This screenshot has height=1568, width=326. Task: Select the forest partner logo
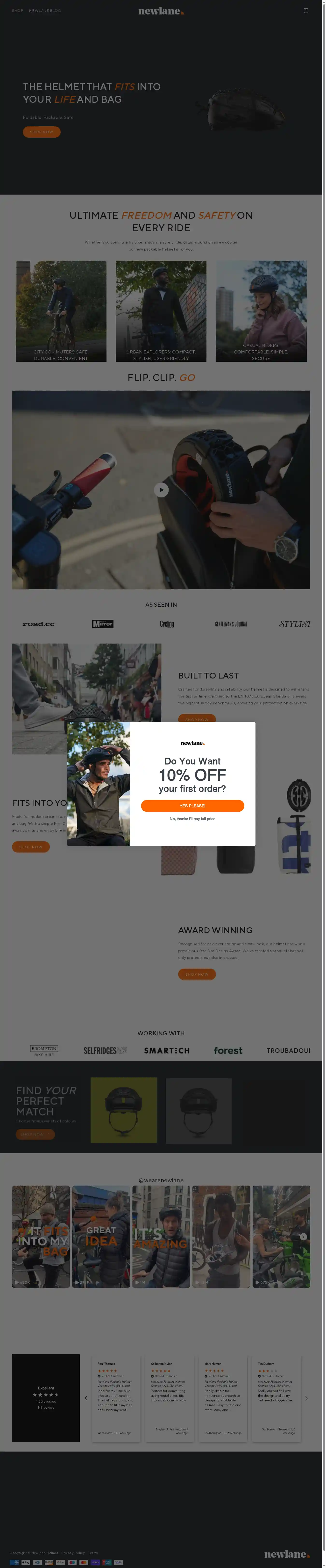(228, 1051)
